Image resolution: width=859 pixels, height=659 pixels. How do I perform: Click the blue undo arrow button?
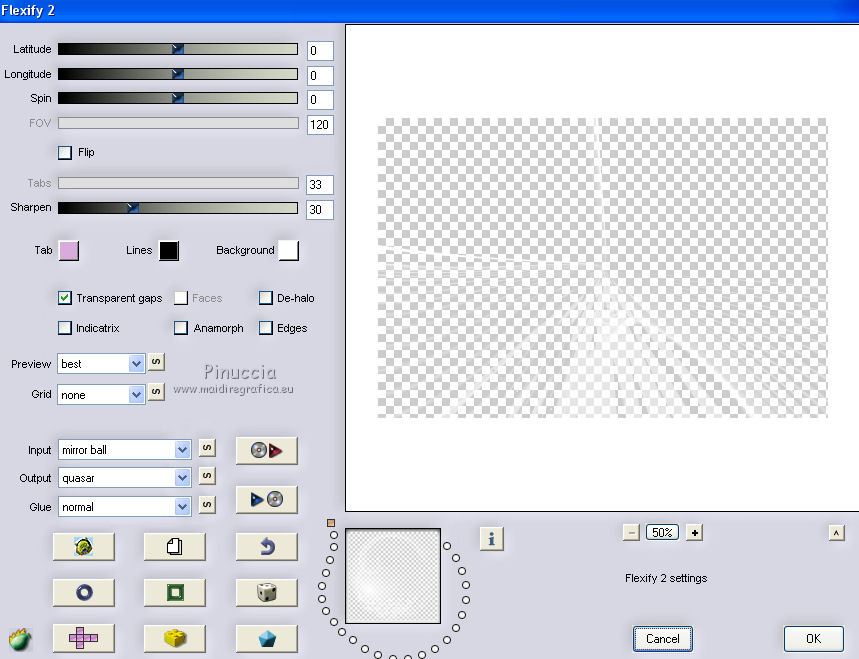pyautogui.click(x=267, y=546)
